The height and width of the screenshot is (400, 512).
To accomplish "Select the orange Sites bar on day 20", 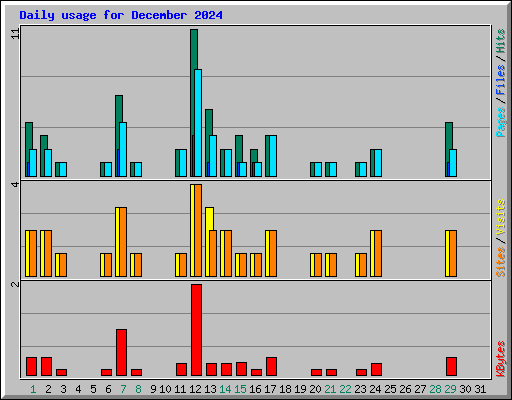I will pyautogui.click(x=318, y=265).
